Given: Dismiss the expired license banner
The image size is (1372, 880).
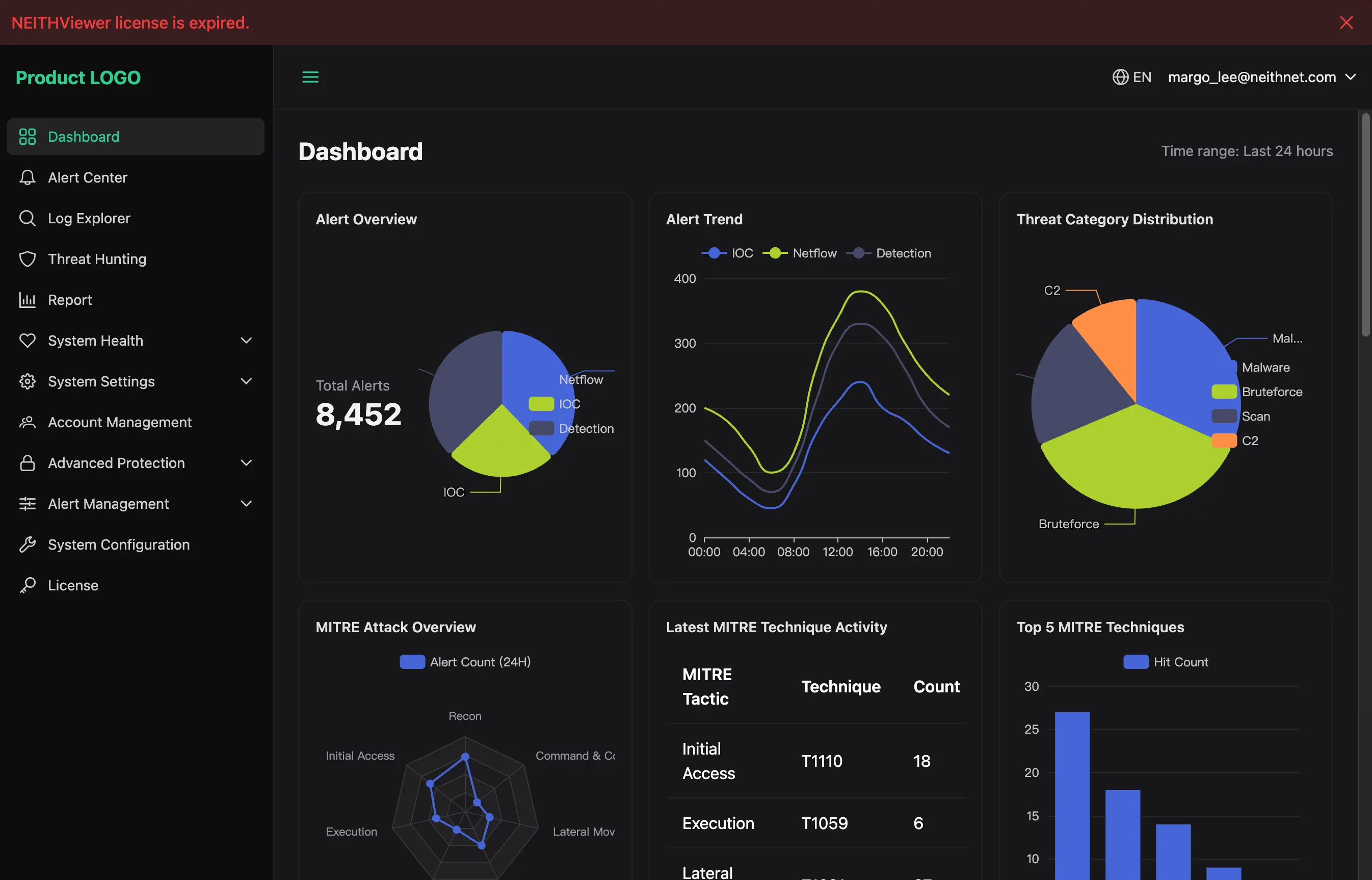Looking at the screenshot, I should click(x=1347, y=22).
